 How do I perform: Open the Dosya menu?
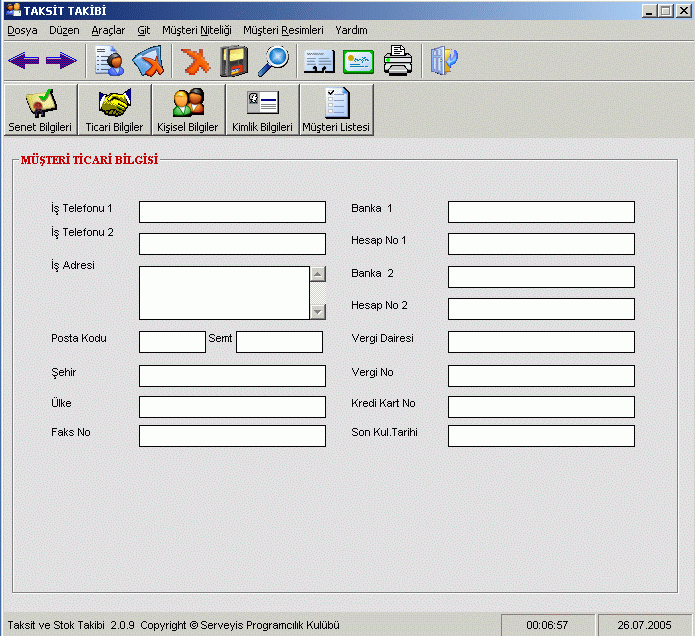22,30
